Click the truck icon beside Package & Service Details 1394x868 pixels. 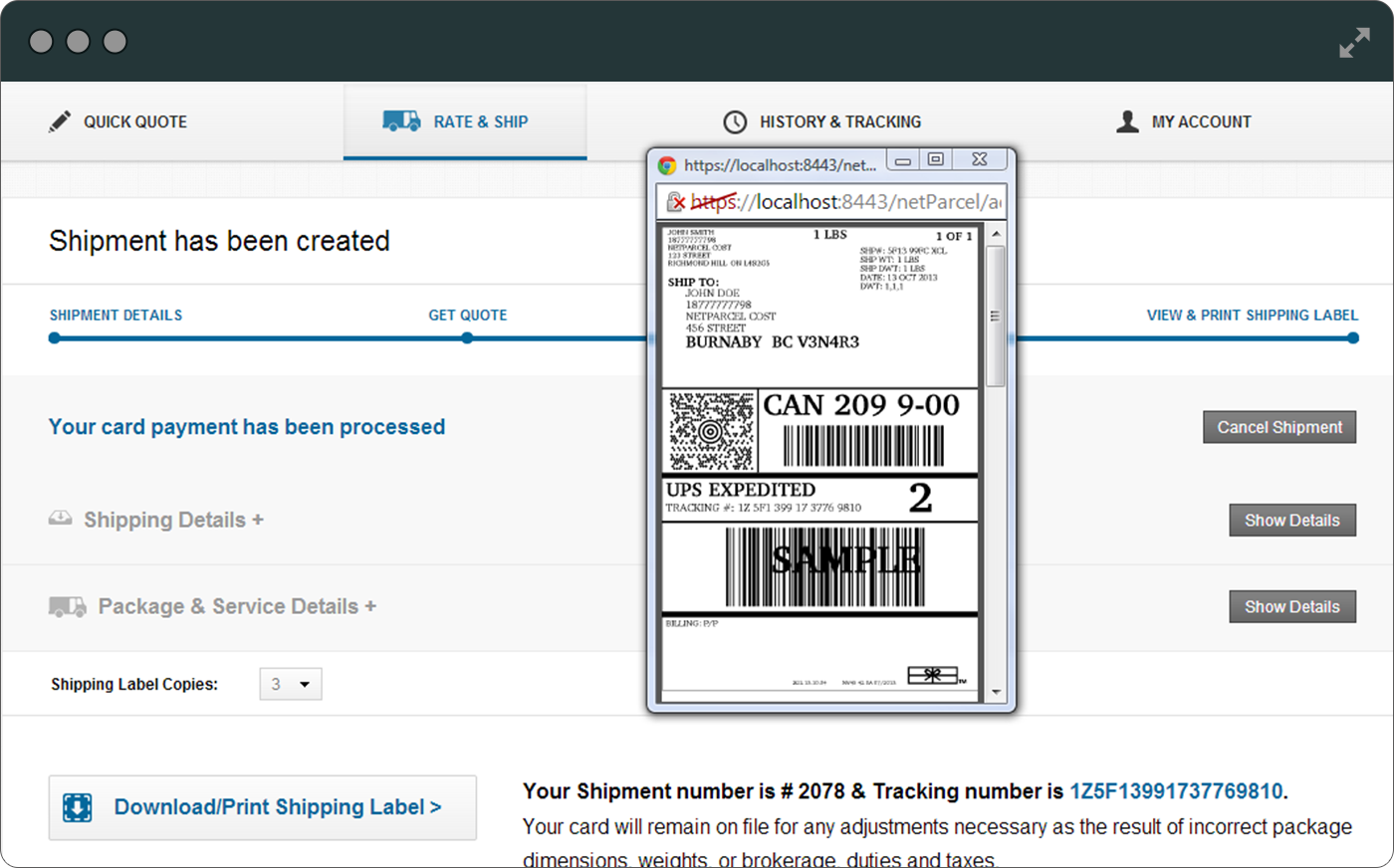coord(68,606)
